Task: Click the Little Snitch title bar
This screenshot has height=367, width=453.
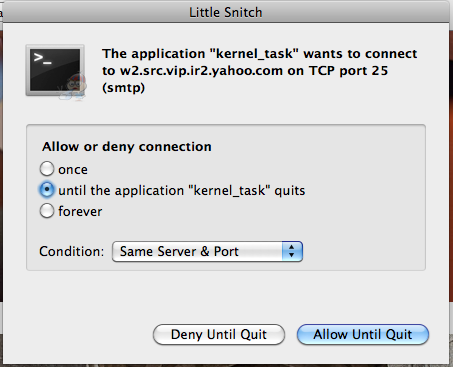Action: [x=226, y=13]
